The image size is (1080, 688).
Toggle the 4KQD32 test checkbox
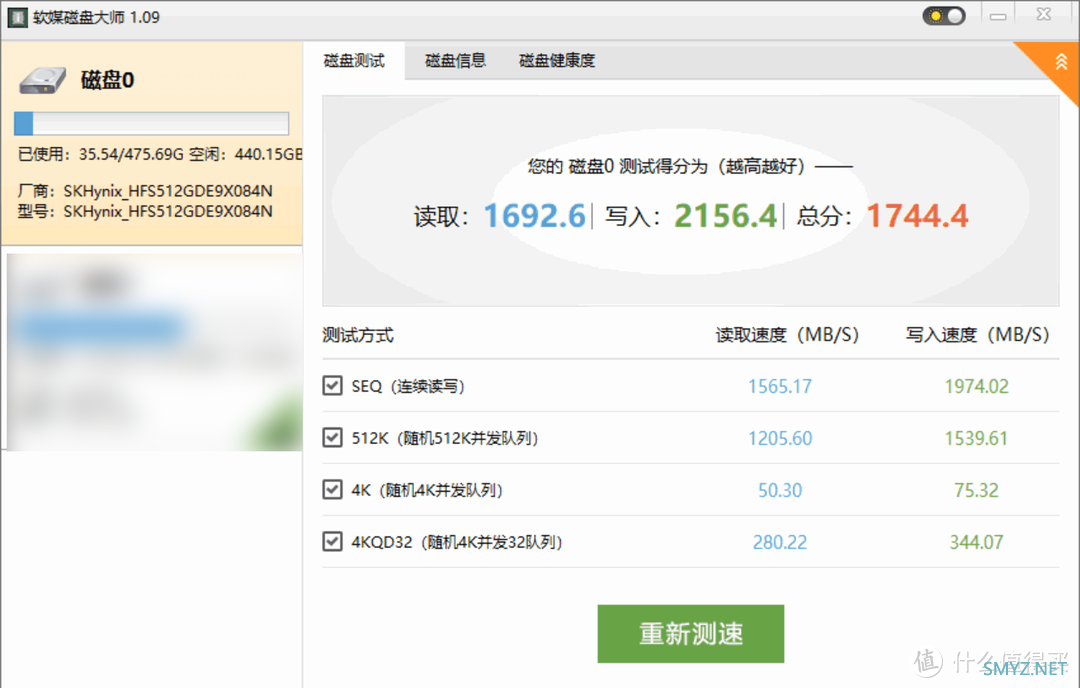click(333, 542)
